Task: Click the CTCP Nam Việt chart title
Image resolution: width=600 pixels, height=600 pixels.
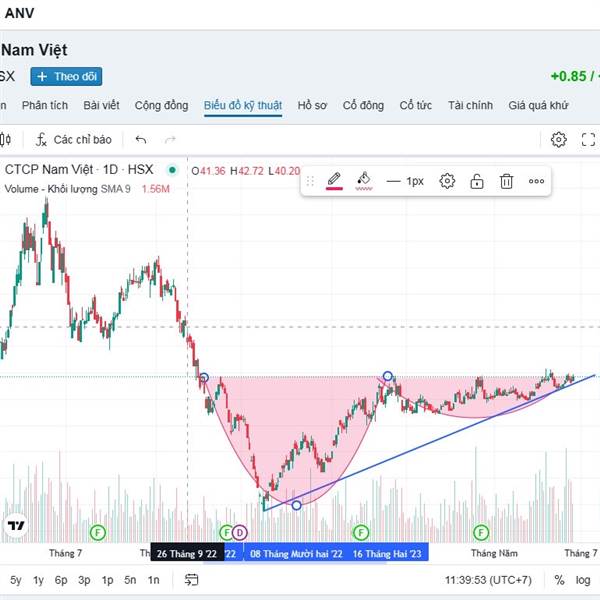Action: coord(79,170)
